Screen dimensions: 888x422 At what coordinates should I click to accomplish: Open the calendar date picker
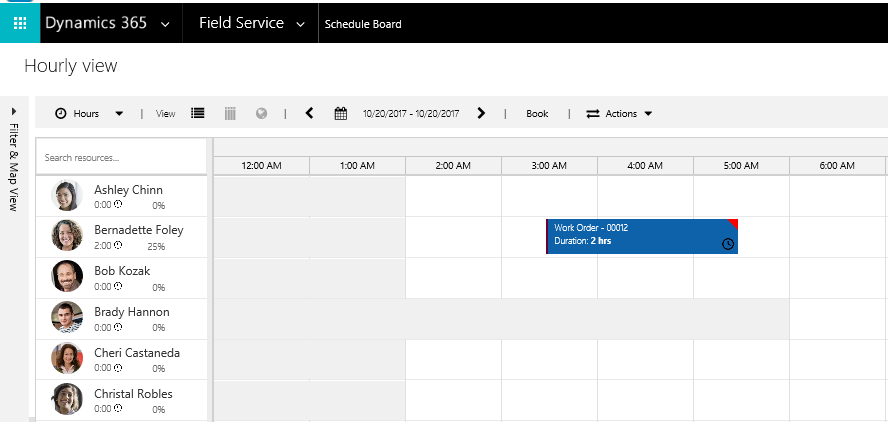click(341, 113)
